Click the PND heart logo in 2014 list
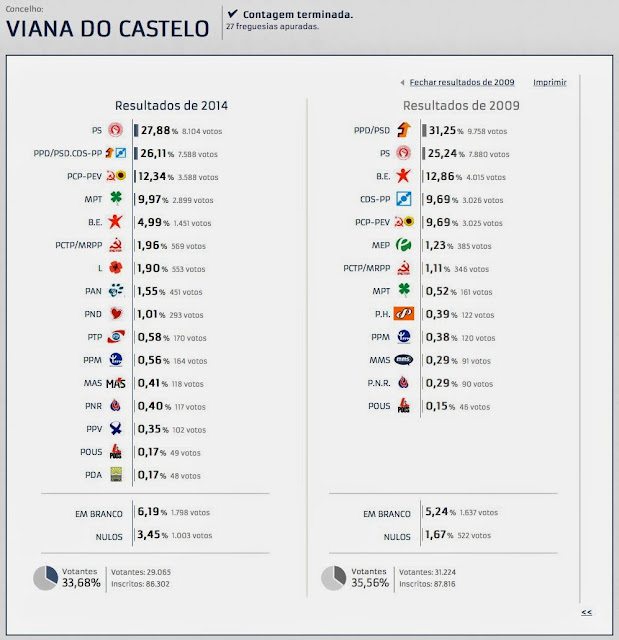This screenshot has width=619, height=640. tap(115, 314)
